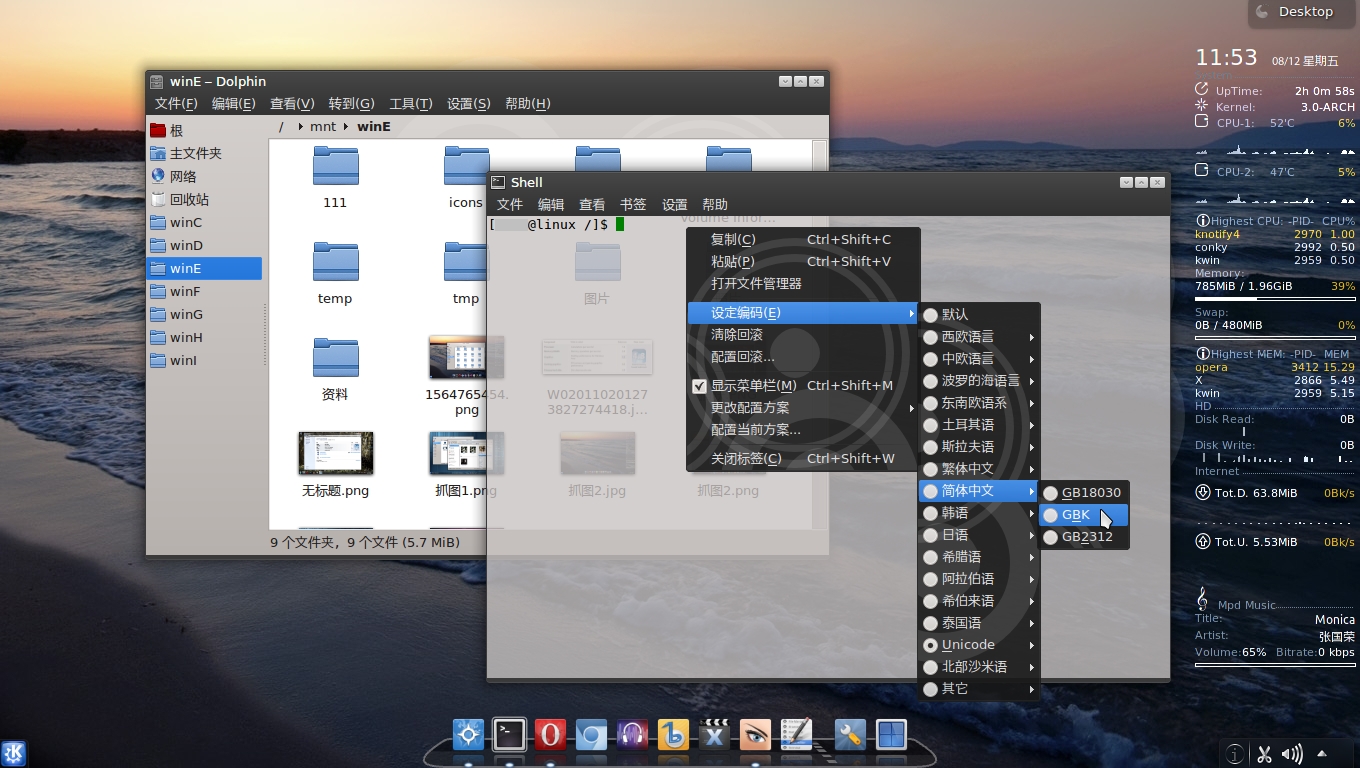Image resolution: width=1360 pixels, height=768 pixels.
Task: Click the KDE application launcher icon
Action: click(x=14, y=753)
